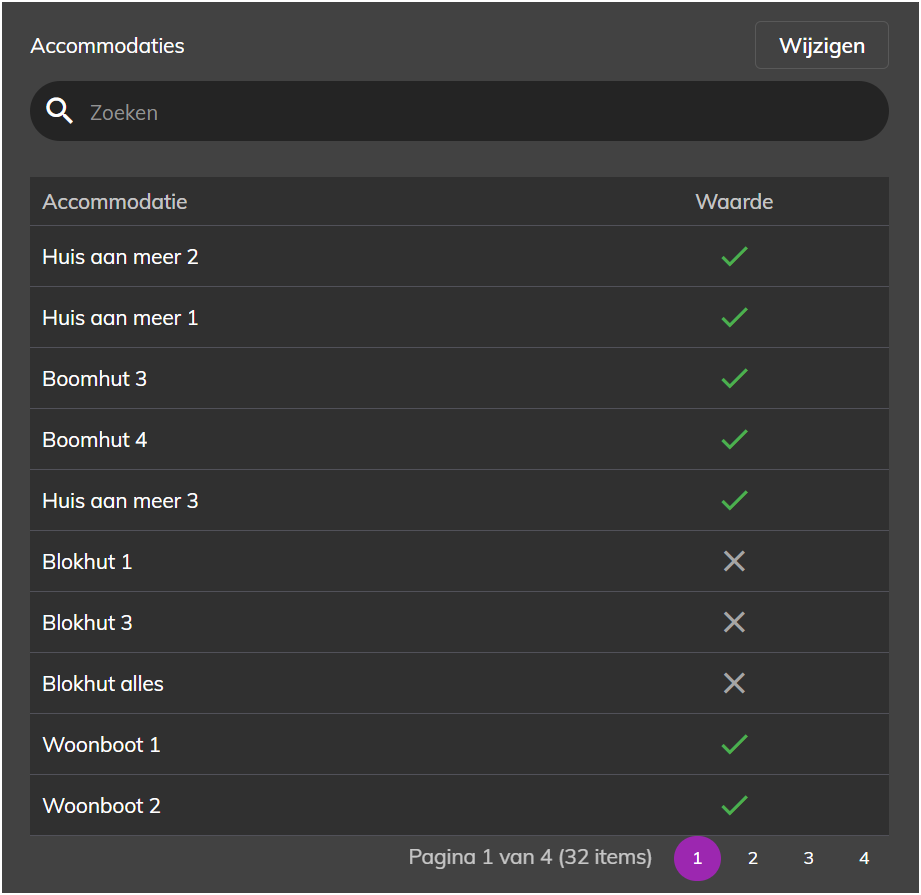Focus the Zoeken search field
Screen dimensions: 921x895
(x=459, y=111)
